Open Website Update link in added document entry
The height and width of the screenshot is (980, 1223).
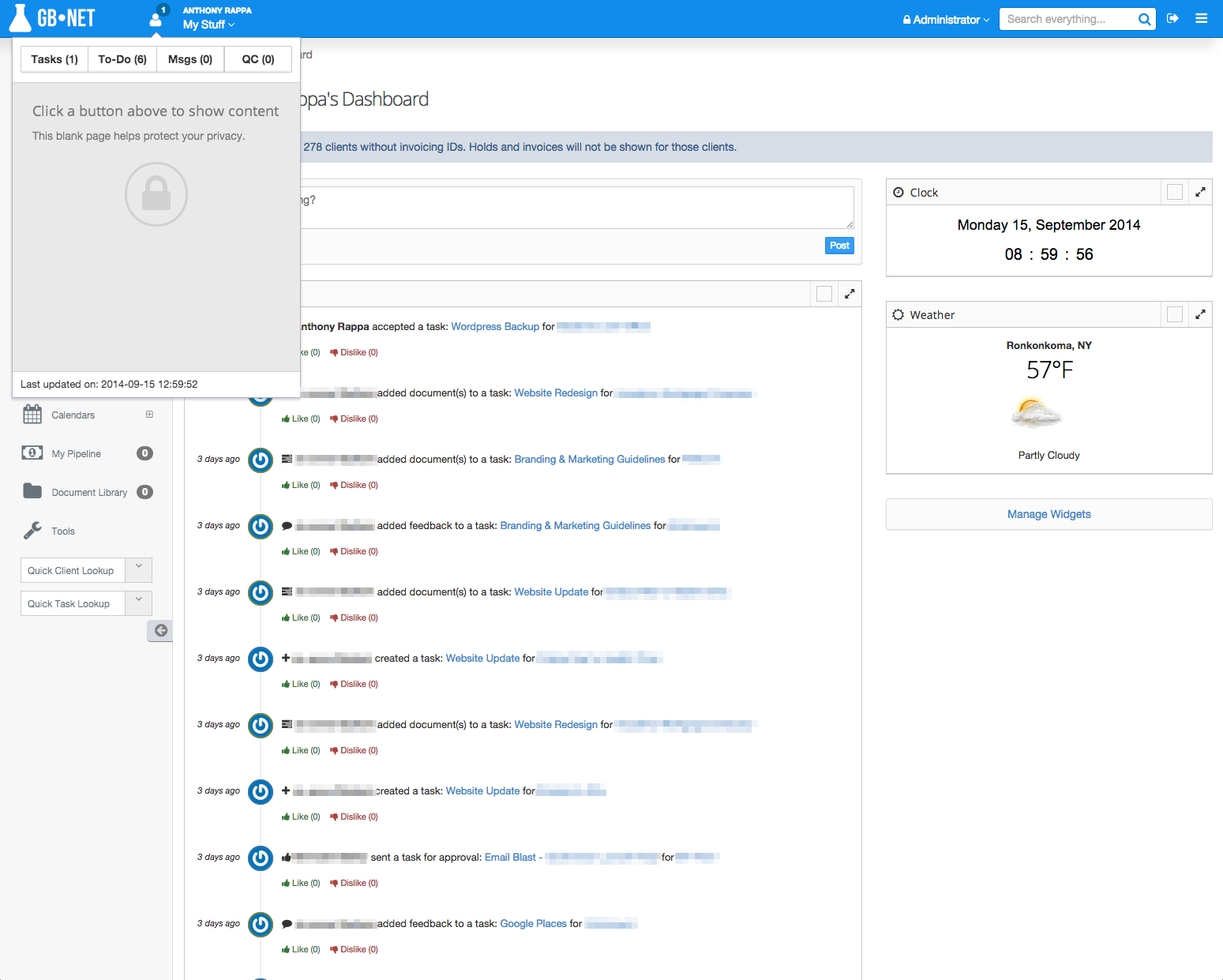coord(551,591)
